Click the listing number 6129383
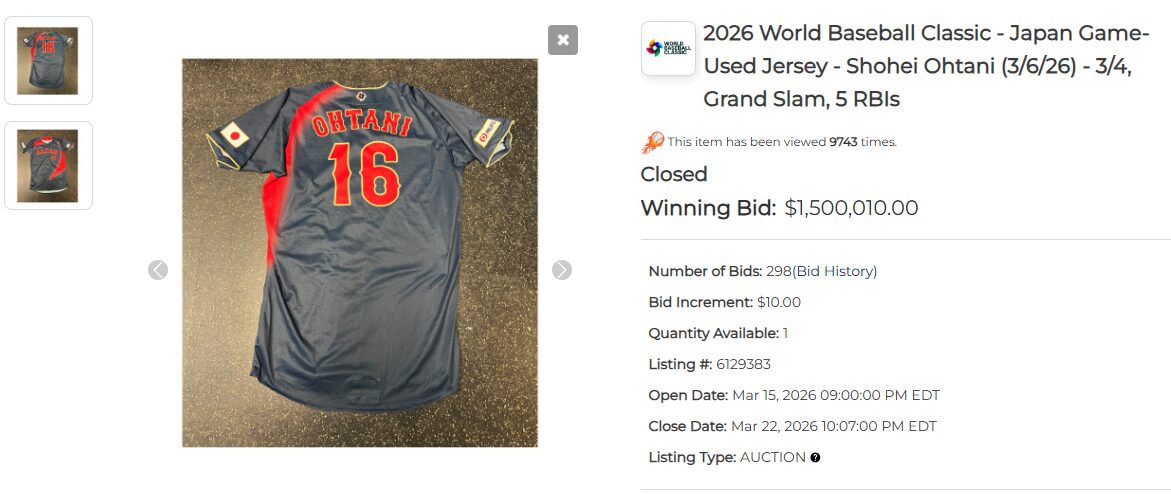Screen dimensions: 1171x494 [743, 364]
